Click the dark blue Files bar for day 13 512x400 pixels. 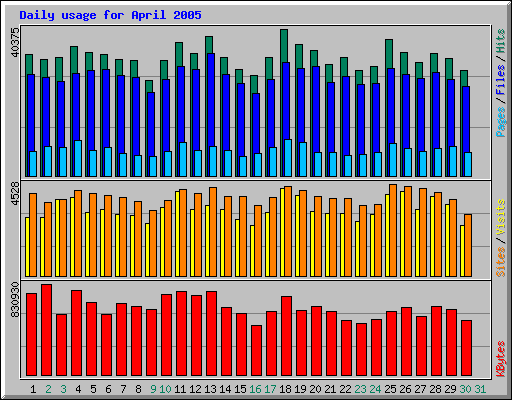(x=211, y=100)
